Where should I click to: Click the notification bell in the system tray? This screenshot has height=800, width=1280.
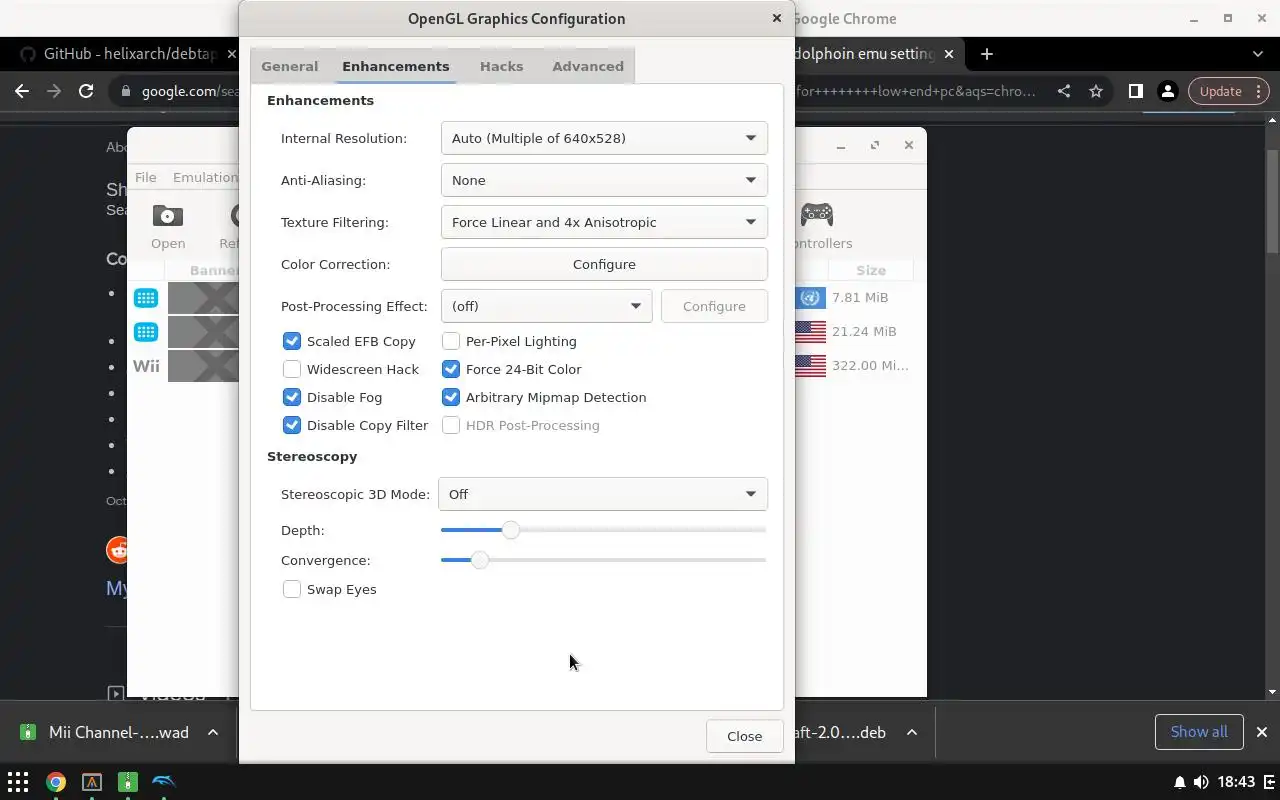point(1180,782)
